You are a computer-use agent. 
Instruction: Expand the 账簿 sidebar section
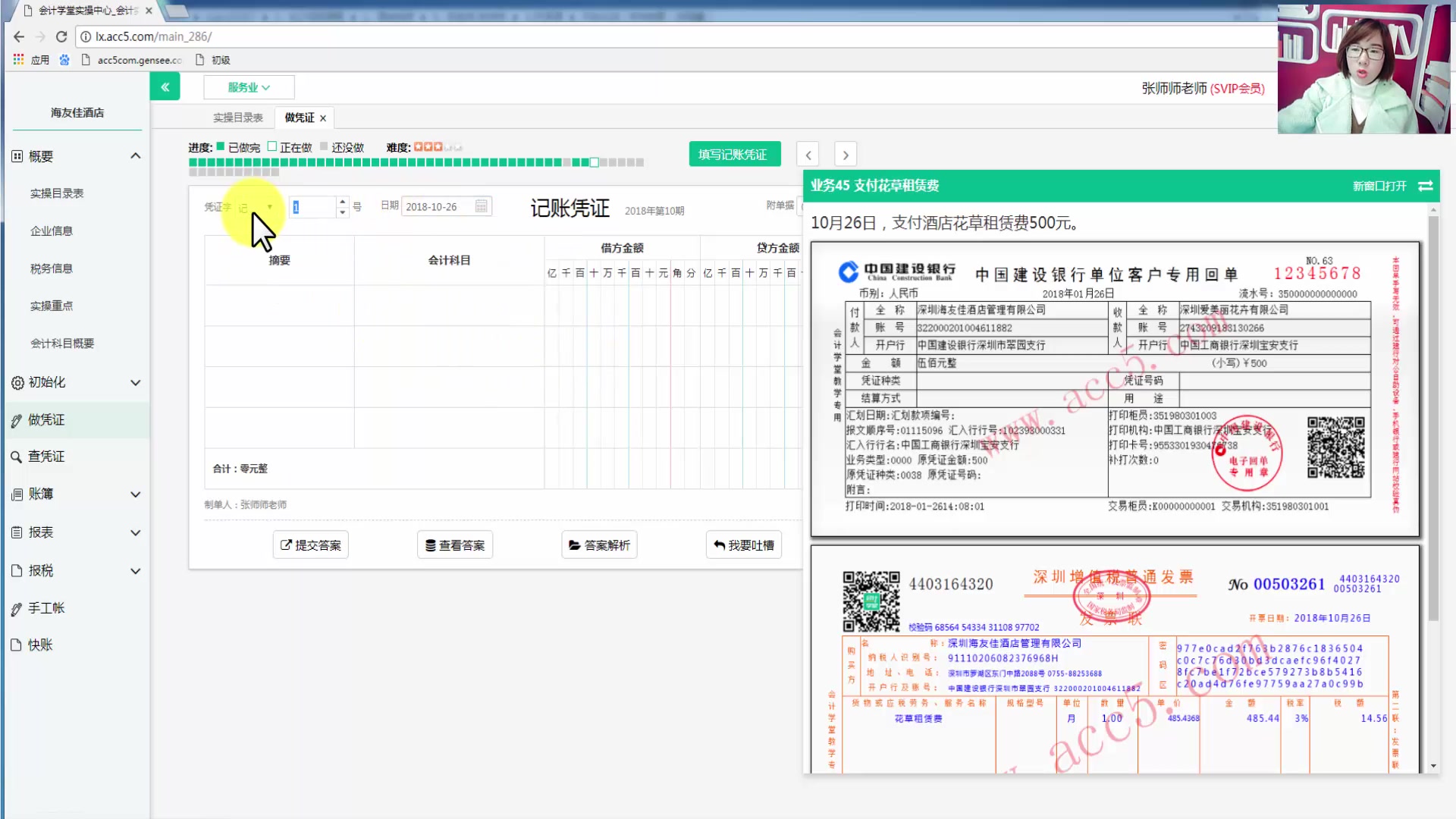coord(135,494)
